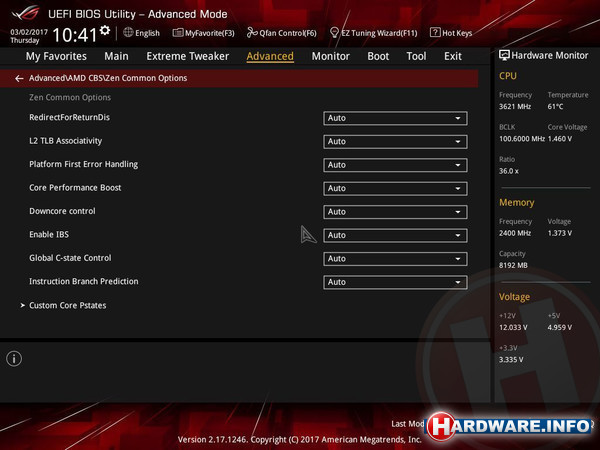Select the Advanced tab
The width and height of the screenshot is (600, 450).
pyautogui.click(x=270, y=56)
